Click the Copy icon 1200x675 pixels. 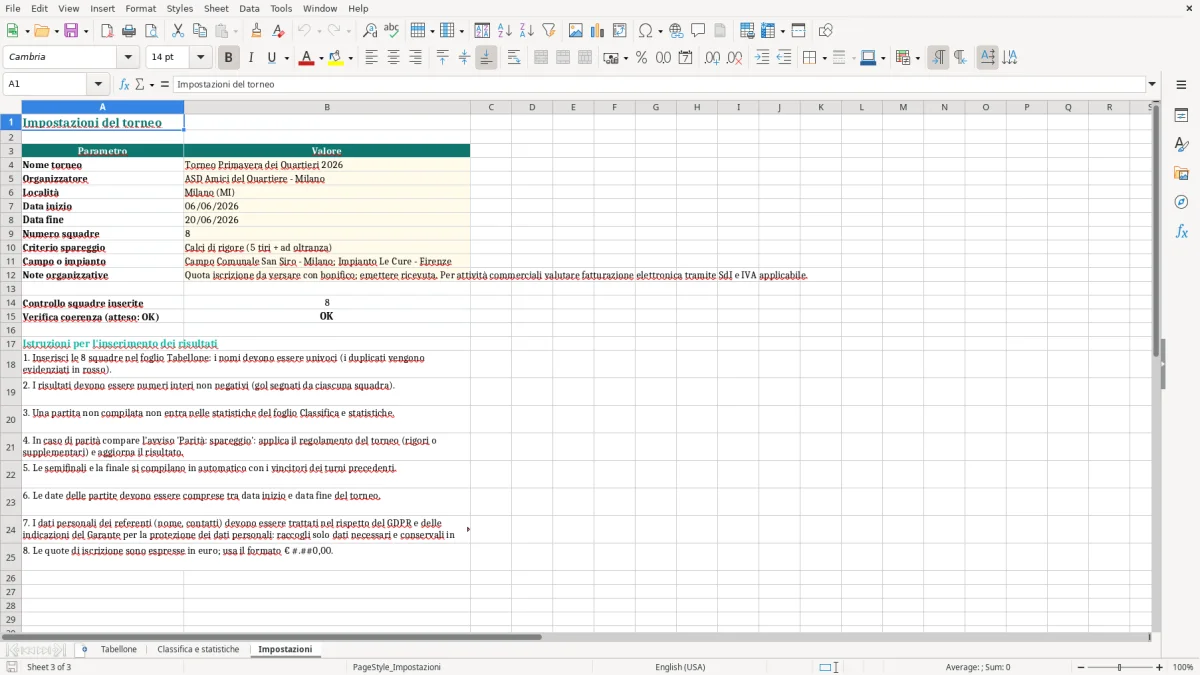pyautogui.click(x=199, y=31)
